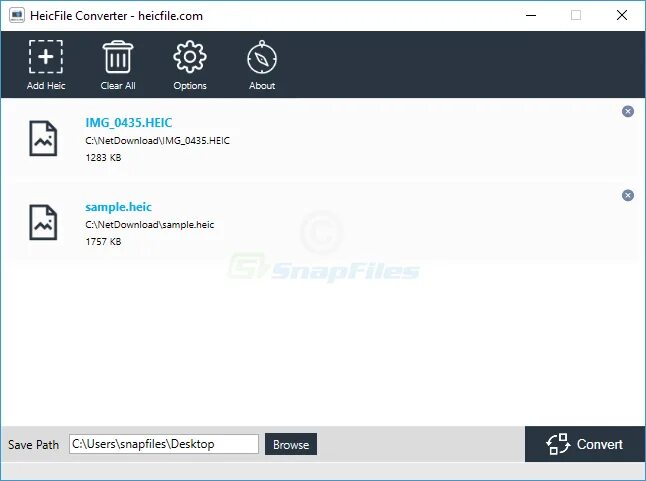646x481 pixels.
Task: Close the HeicFile Converter window
Action: (622, 16)
